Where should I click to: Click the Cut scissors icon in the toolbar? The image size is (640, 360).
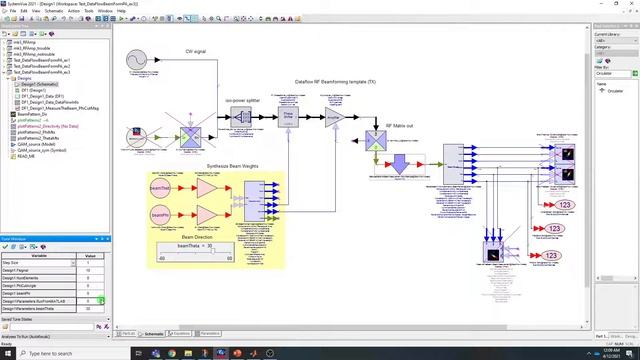[31, 19]
